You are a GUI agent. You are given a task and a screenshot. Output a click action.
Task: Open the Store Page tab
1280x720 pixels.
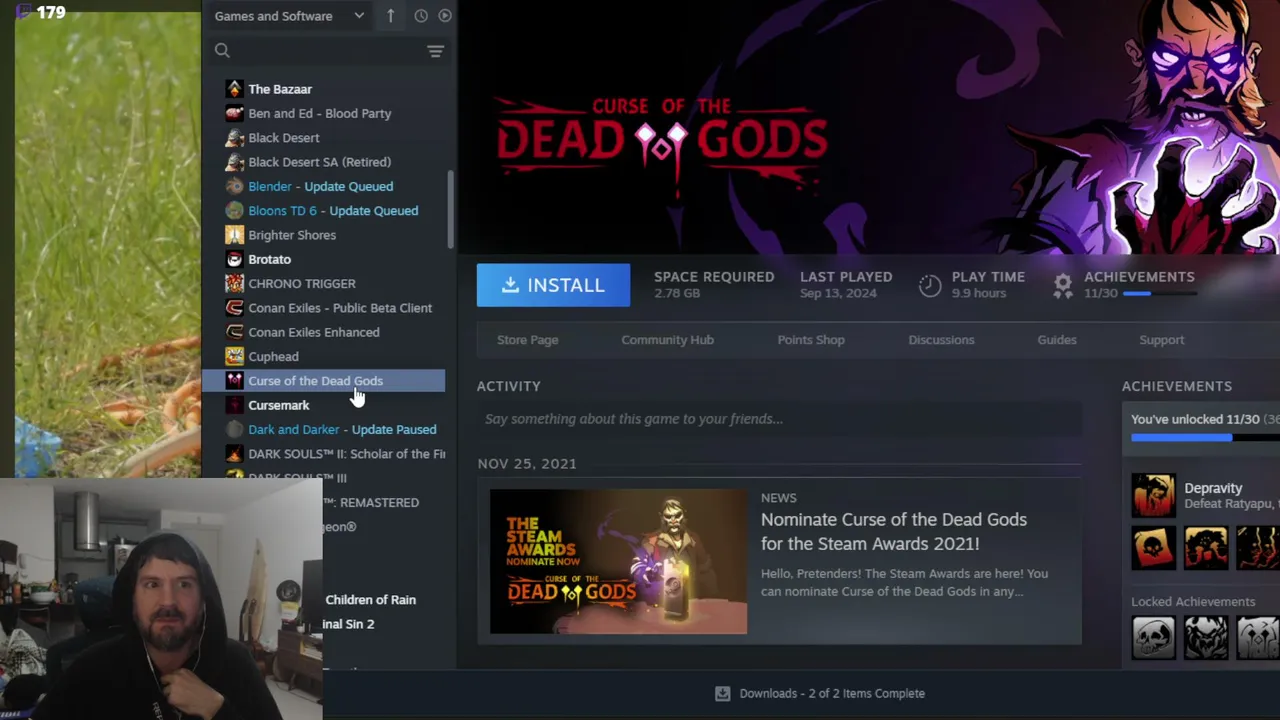[528, 340]
